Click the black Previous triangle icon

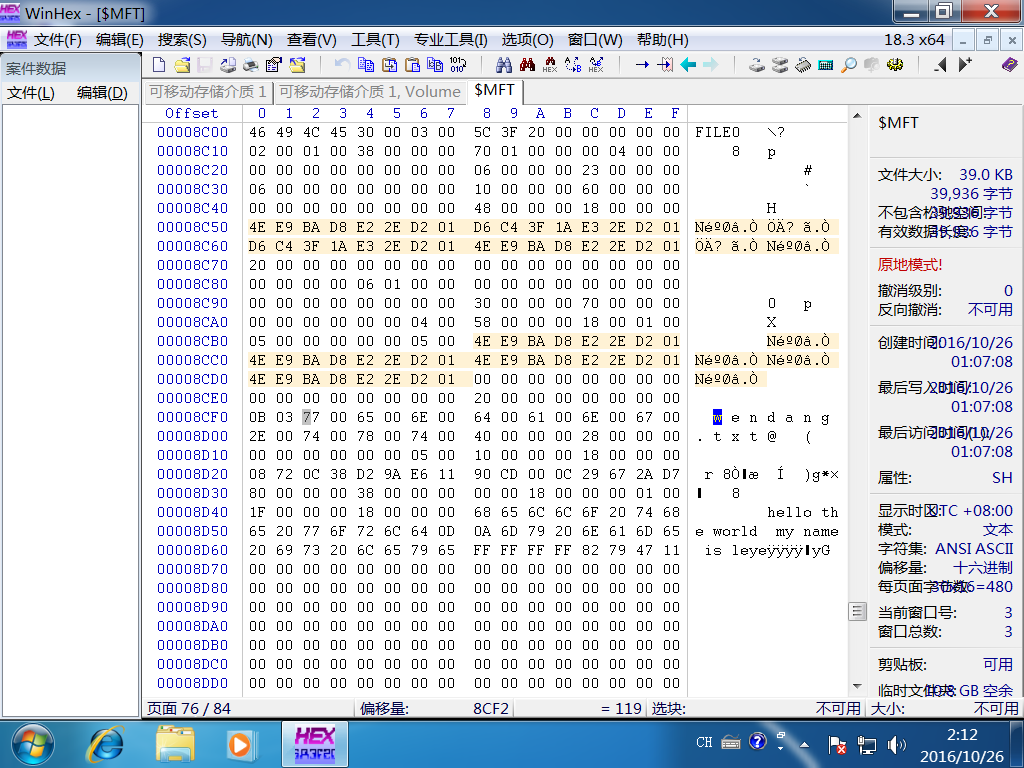pyautogui.click(x=940, y=64)
